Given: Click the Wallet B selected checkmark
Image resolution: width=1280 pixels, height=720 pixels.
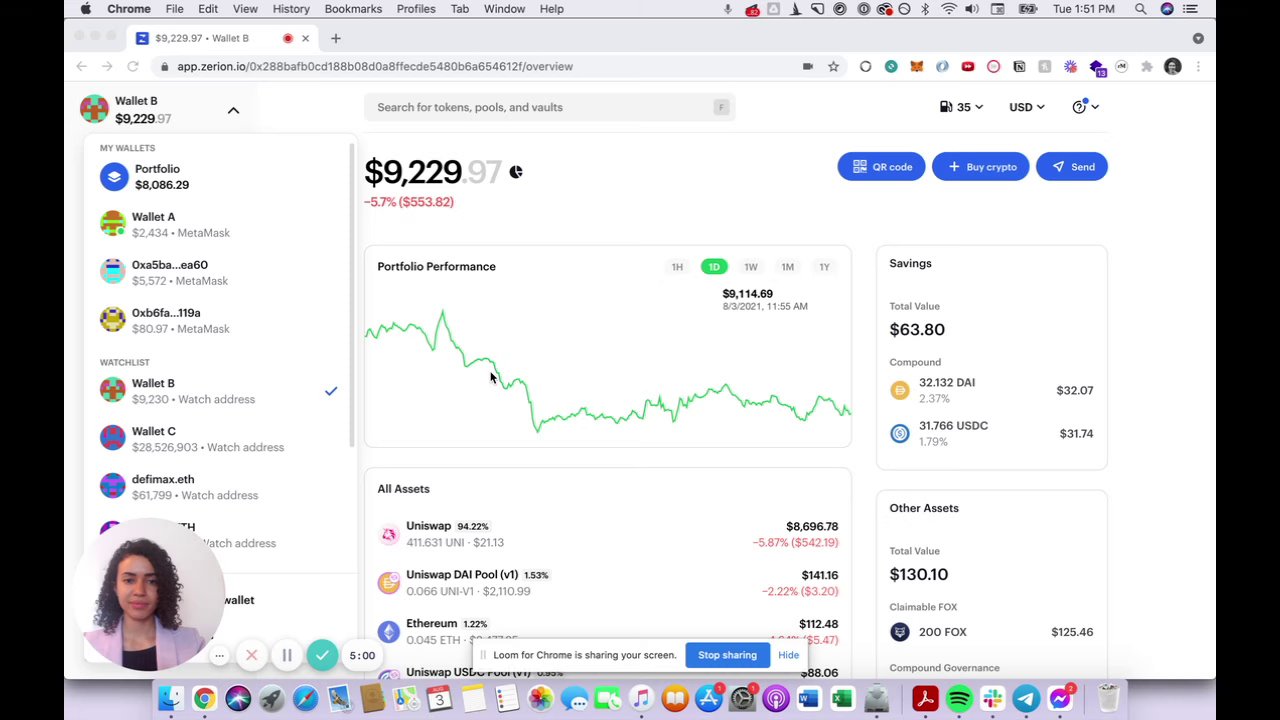Looking at the screenshot, I should pyautogui.click(x=331, y=391).
